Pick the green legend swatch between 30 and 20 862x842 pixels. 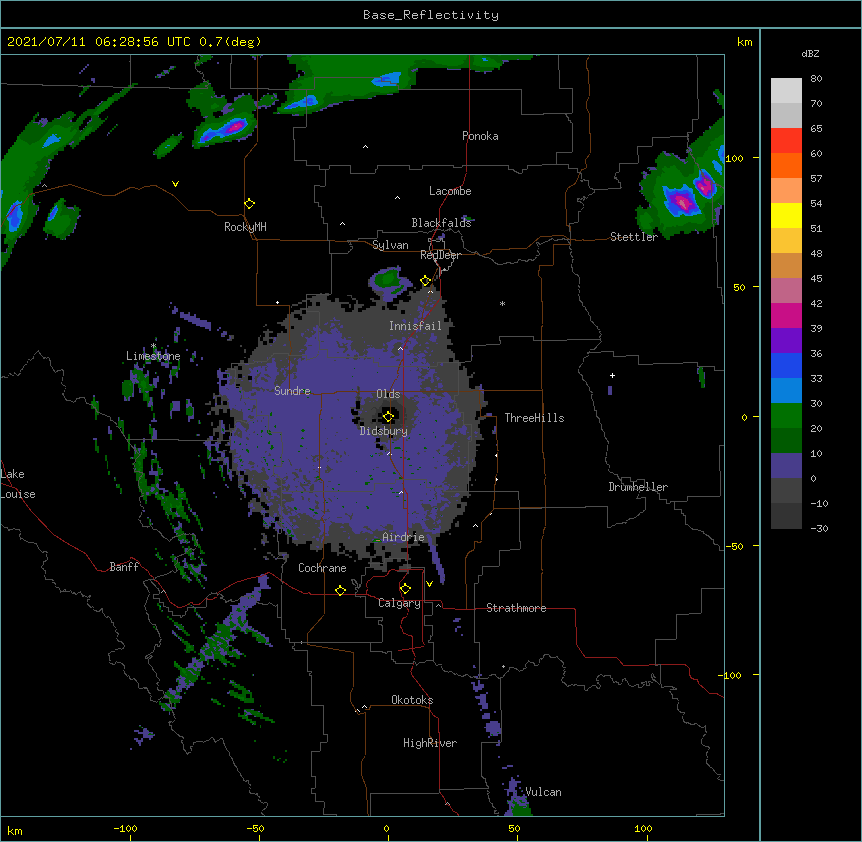[786, 416]
